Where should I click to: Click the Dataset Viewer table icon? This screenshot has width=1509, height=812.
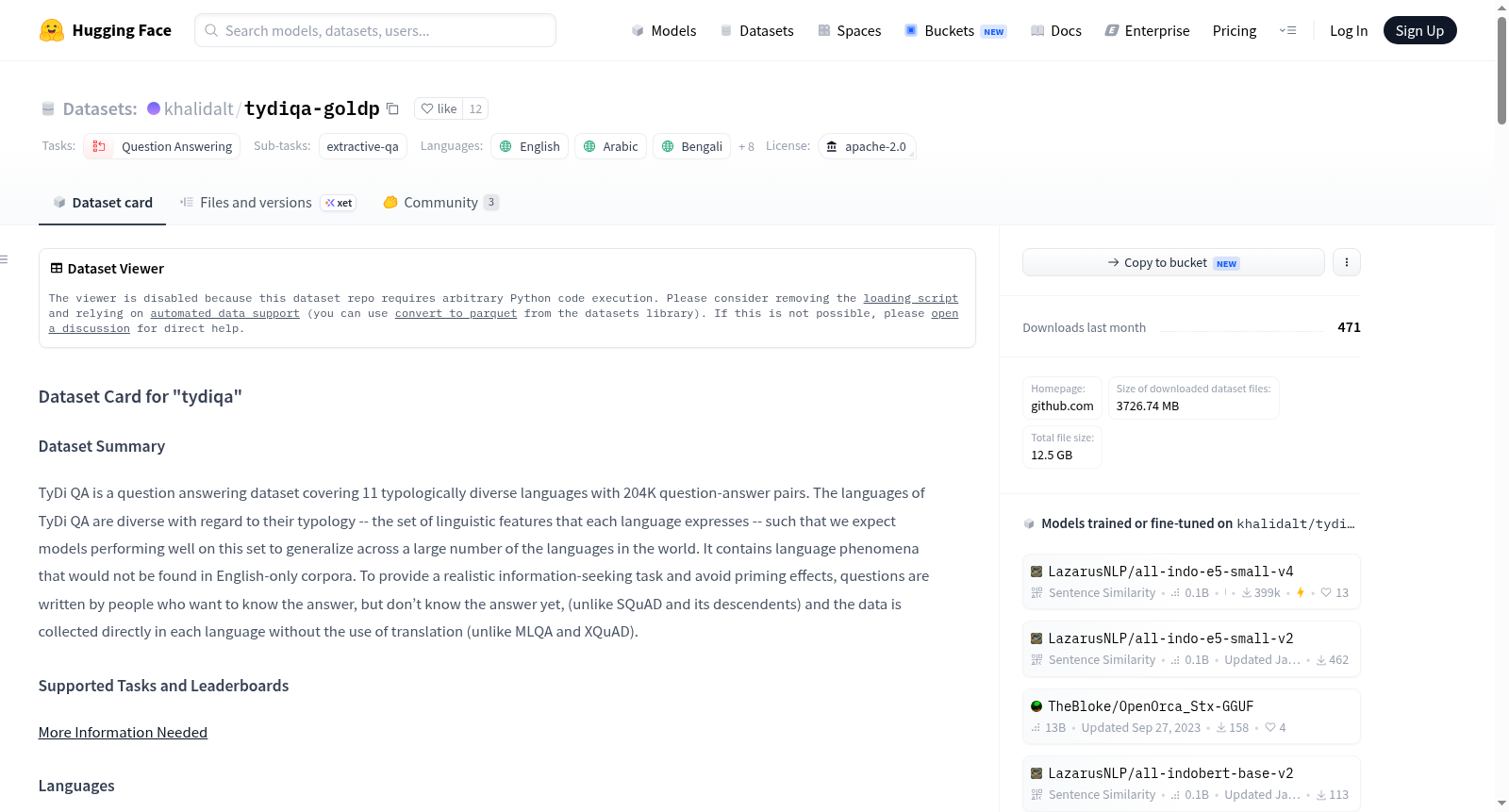tap(57, 269)
